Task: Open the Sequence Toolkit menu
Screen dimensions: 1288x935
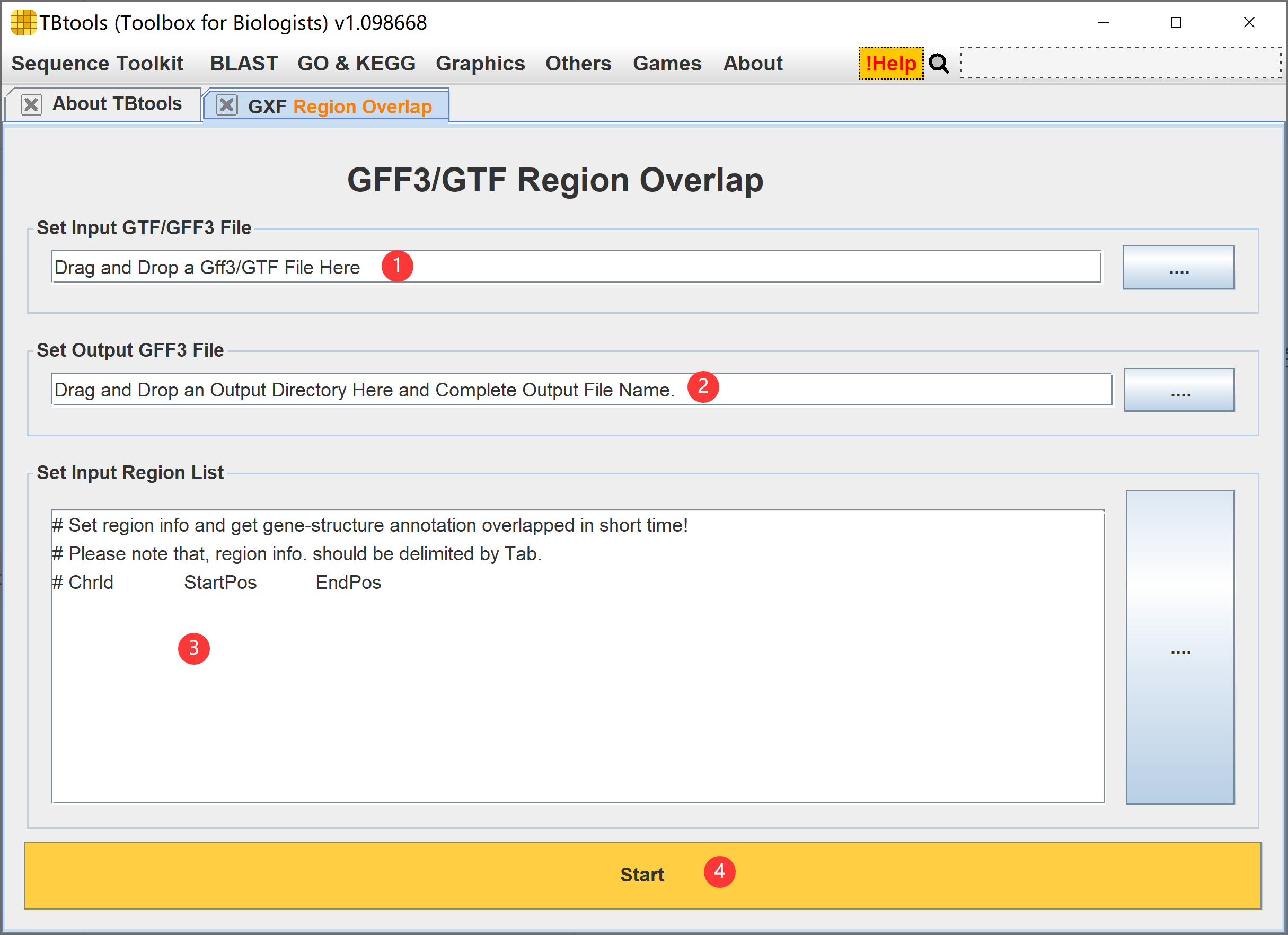Action: click(97, 63)
